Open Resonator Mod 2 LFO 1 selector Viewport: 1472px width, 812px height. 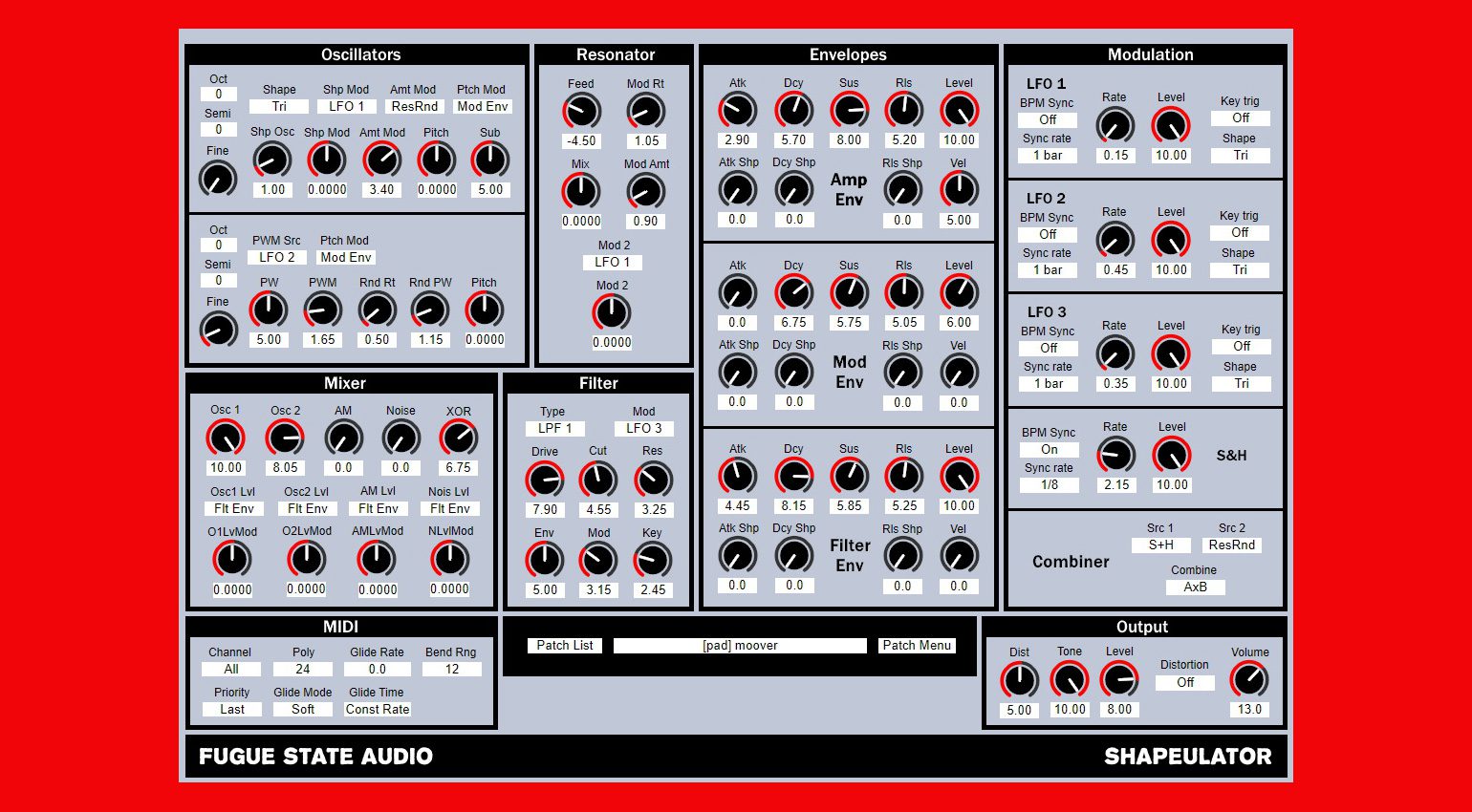pos(613,262)
